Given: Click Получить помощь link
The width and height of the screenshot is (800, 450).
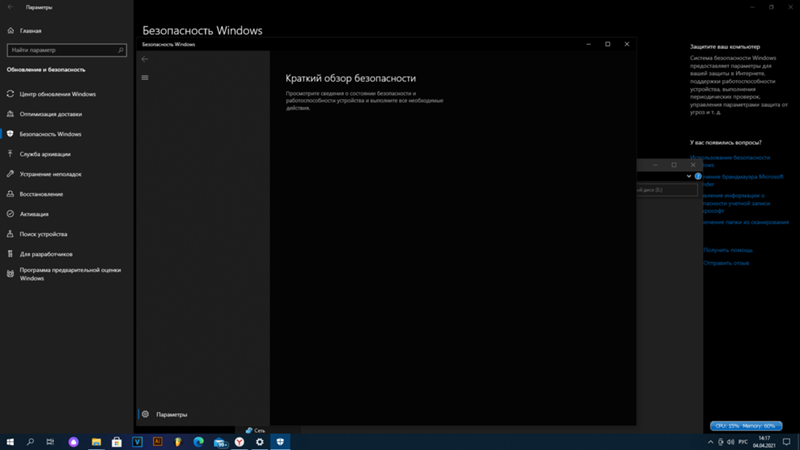Looking at the screenshot, I should tap(728, 250).
